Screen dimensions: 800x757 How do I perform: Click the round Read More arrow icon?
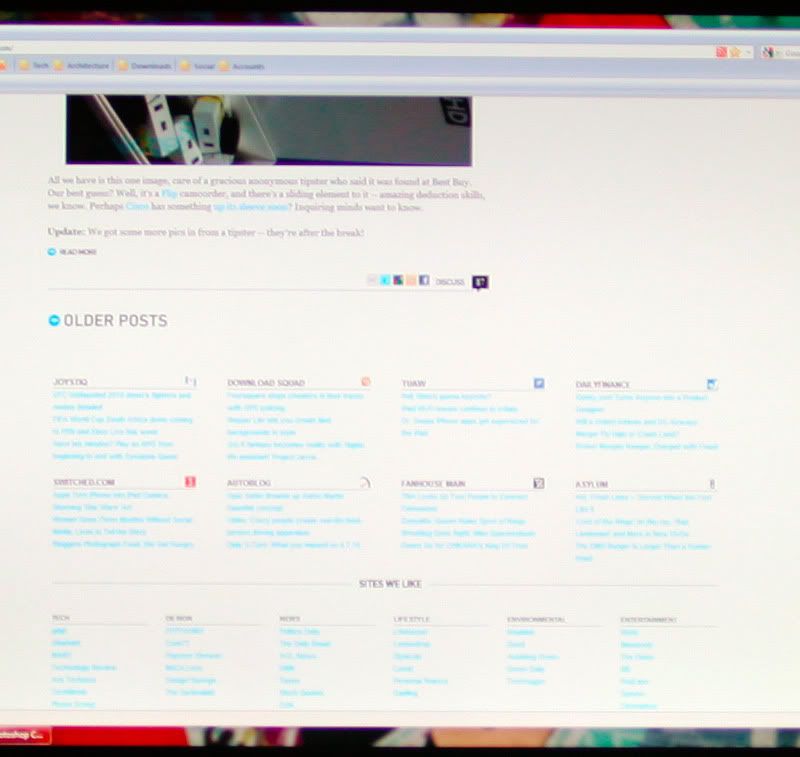tap(52, 251)
